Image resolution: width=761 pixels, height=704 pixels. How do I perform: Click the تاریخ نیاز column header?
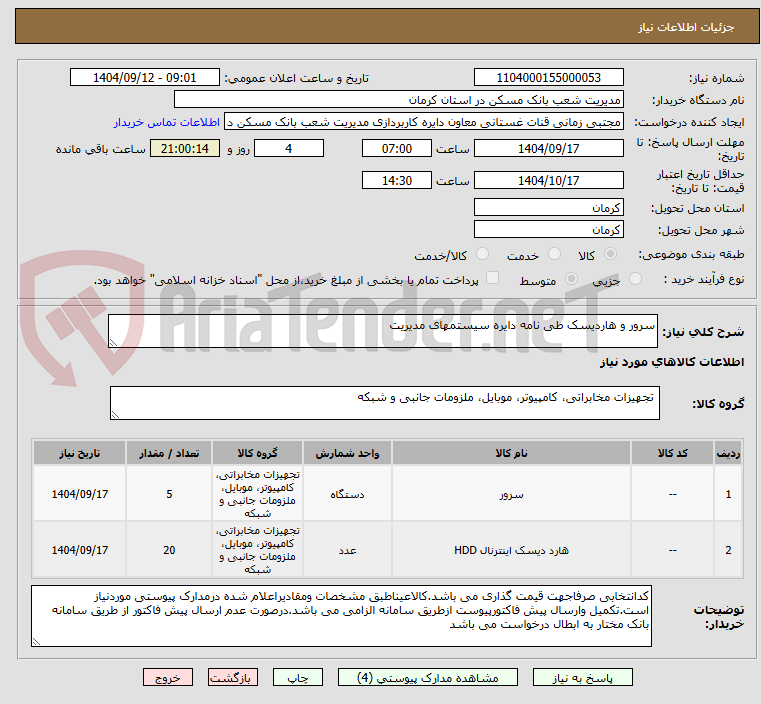click(x=80, y=453)
